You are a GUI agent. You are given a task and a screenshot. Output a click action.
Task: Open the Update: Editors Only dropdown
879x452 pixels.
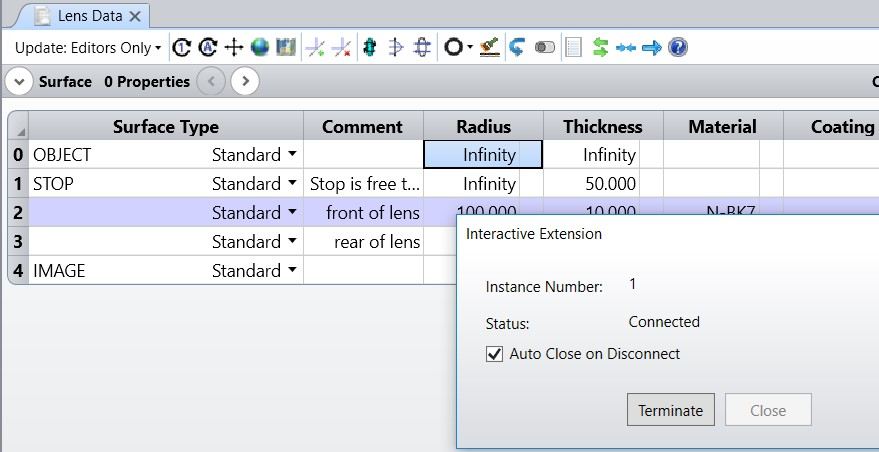pos(88,47)
